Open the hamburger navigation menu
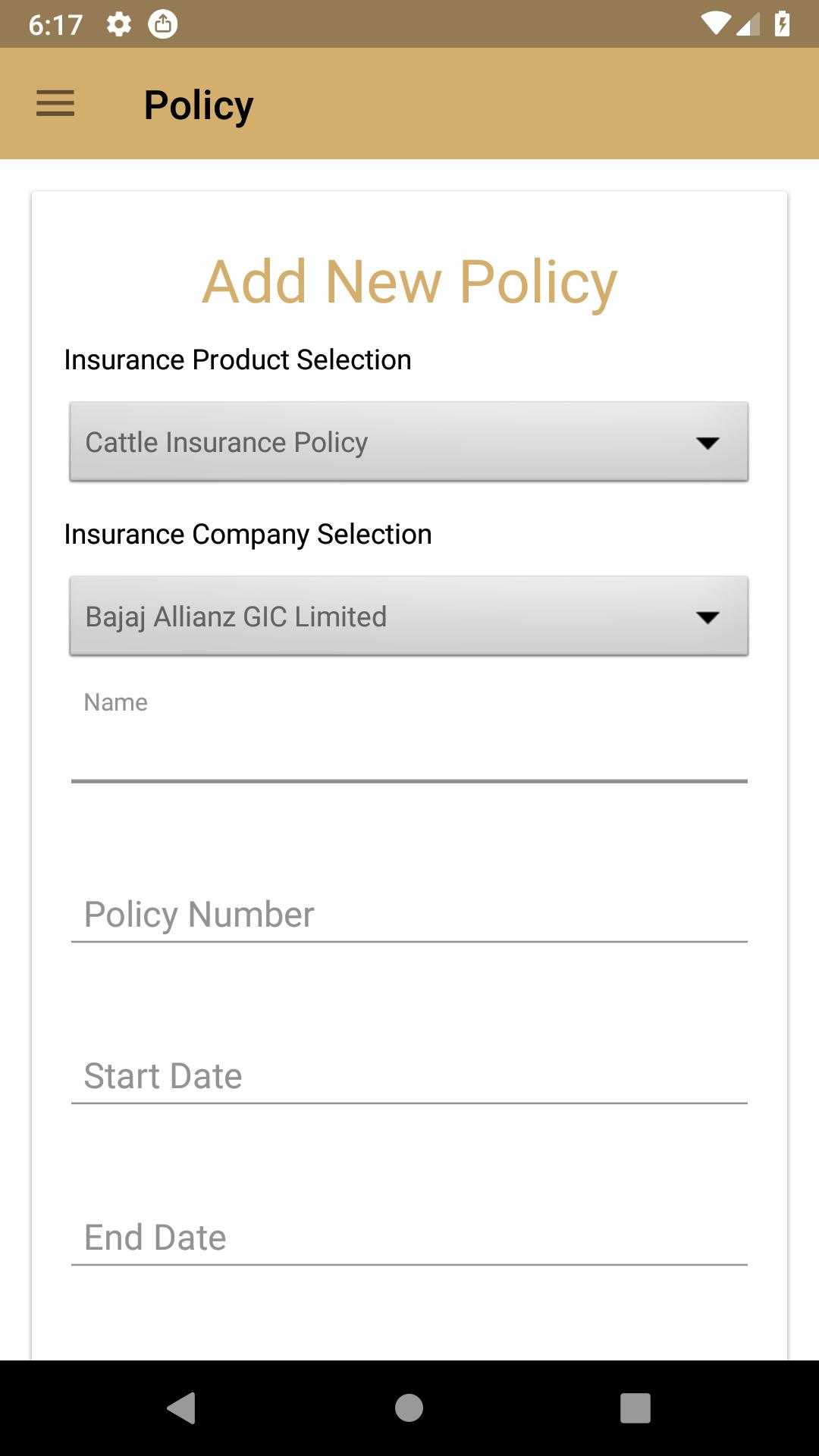 click(x=55, y=103)
